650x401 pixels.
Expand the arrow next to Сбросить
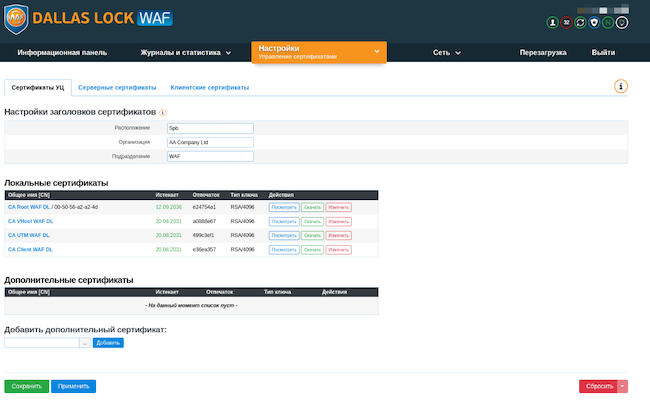pos(623,386)
